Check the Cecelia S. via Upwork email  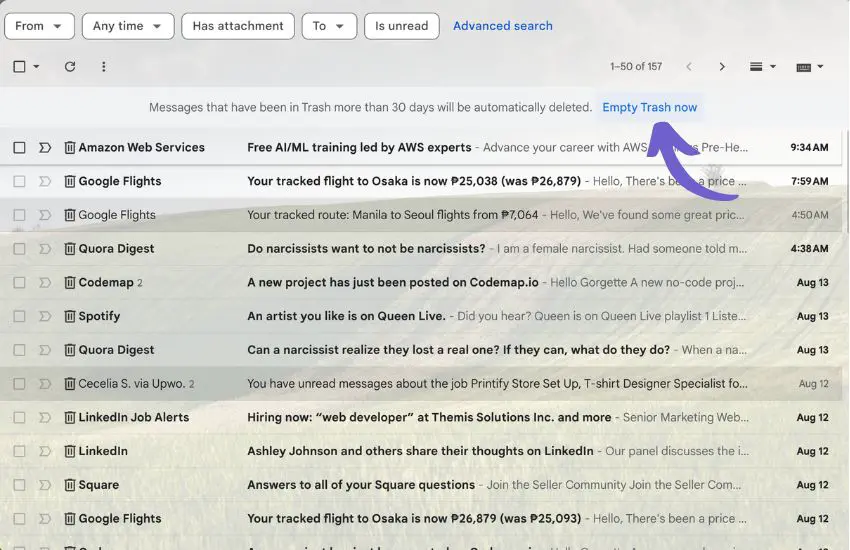click(x=20, y=384)
